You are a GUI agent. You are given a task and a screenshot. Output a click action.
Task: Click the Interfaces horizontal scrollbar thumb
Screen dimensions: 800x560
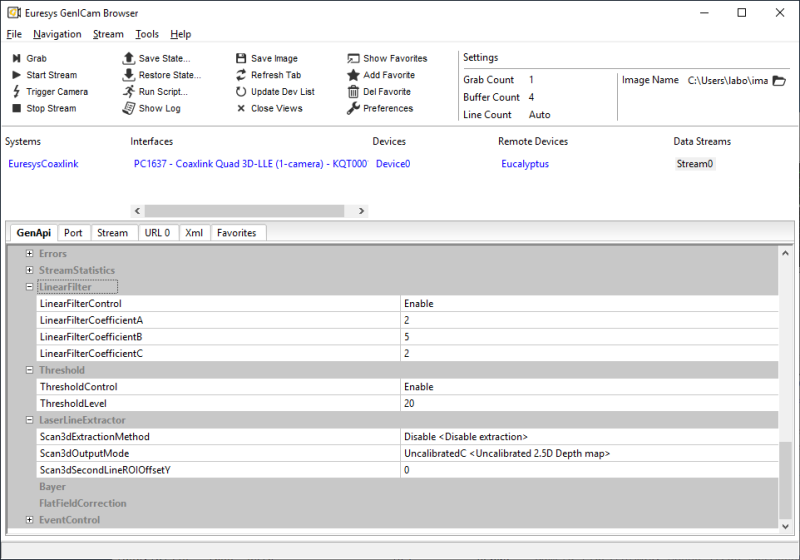click(x=244, y=211)
